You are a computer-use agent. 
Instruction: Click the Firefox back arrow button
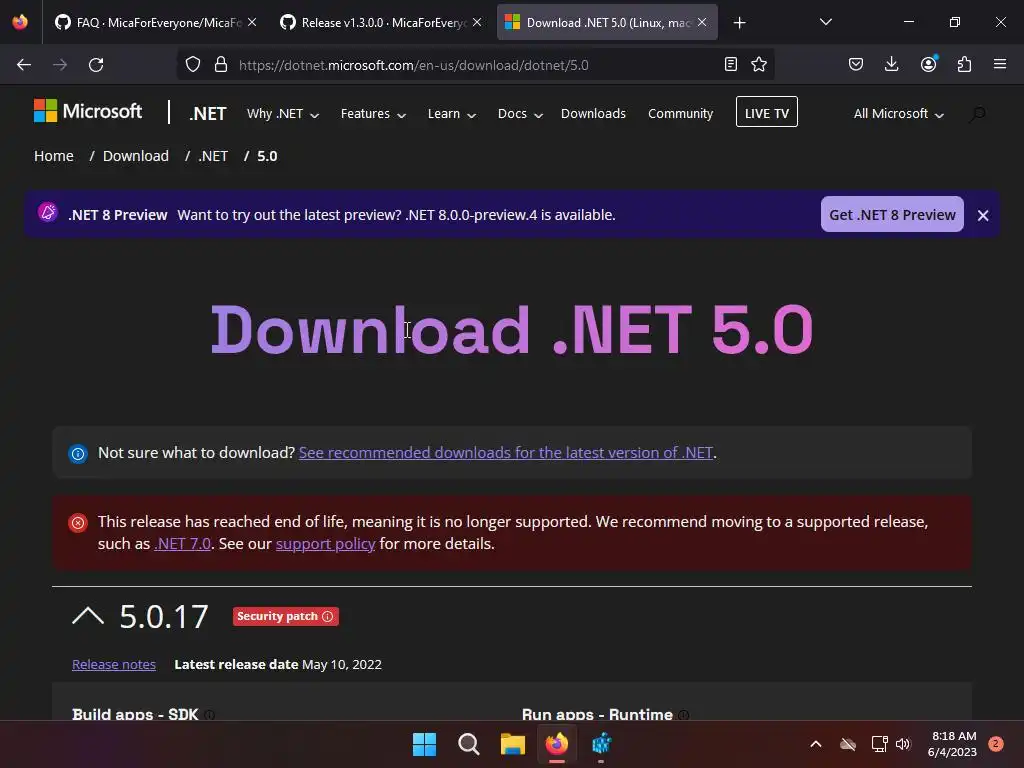click(24, 65)
